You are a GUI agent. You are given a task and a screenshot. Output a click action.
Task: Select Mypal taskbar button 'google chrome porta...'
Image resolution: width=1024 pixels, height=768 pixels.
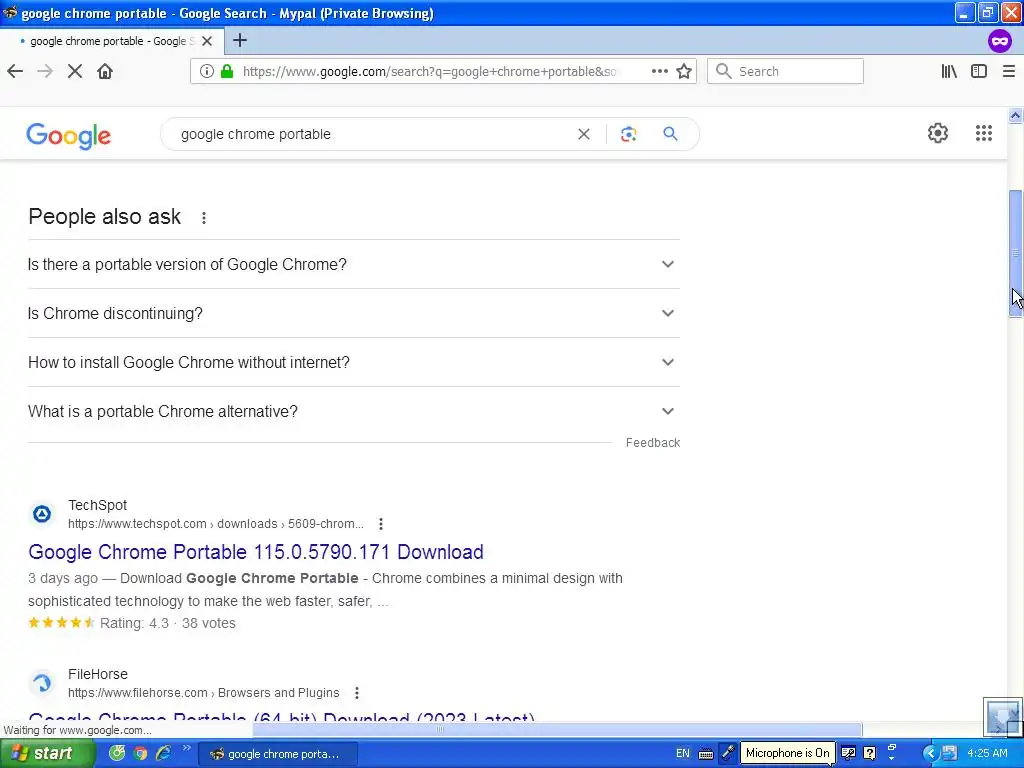point(277,754)
